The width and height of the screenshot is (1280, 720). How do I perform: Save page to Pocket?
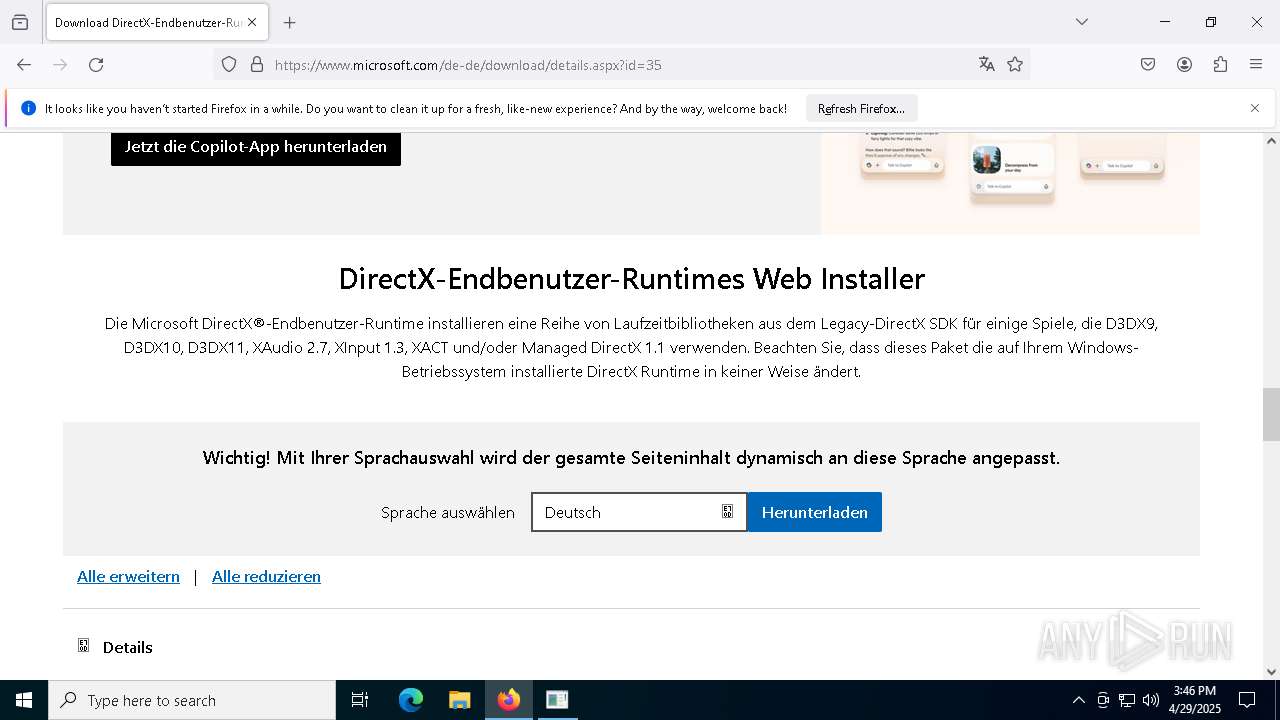pos(1148,65)
